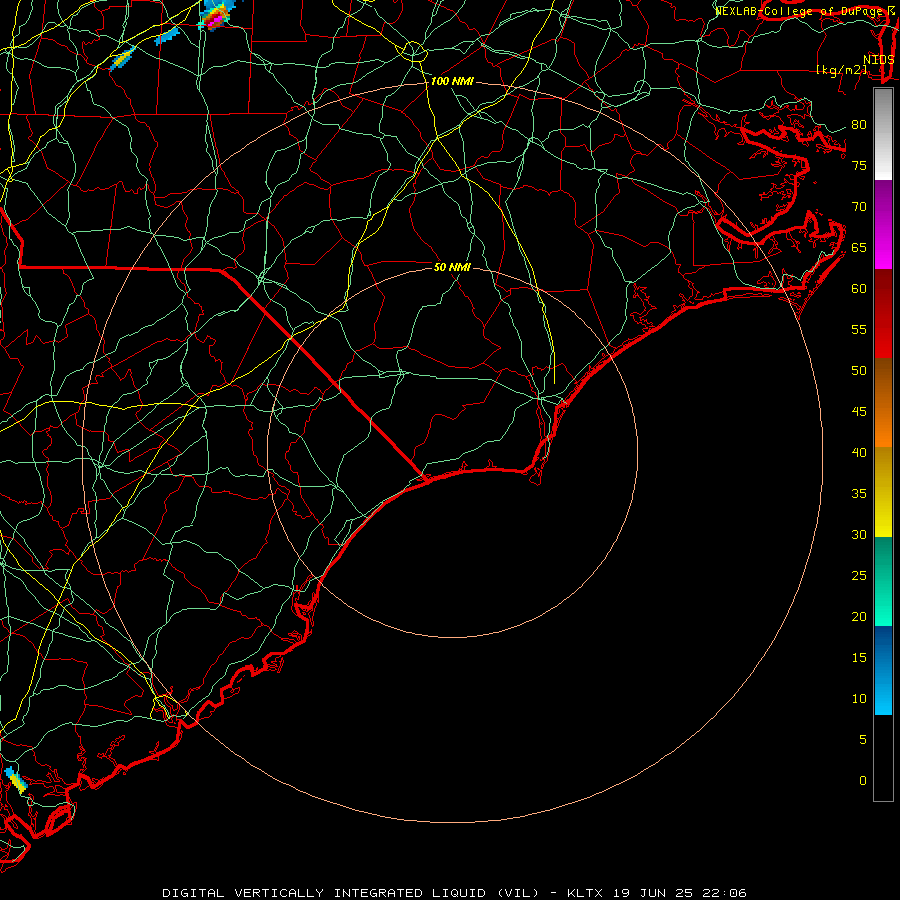Select the black bottom segment of the color scale
Image resolution: width=900 pixels, height=900 pixels.
(883, 757)
